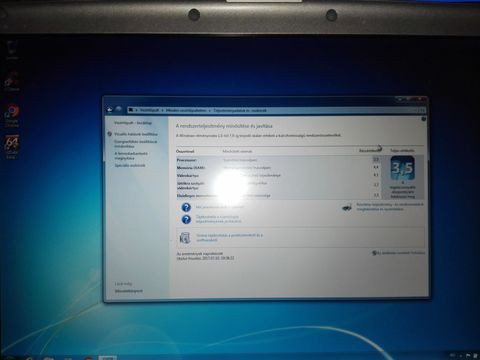Open the online info link beside software icon
This screenshot has width=480, height=360.
[229, 237]
